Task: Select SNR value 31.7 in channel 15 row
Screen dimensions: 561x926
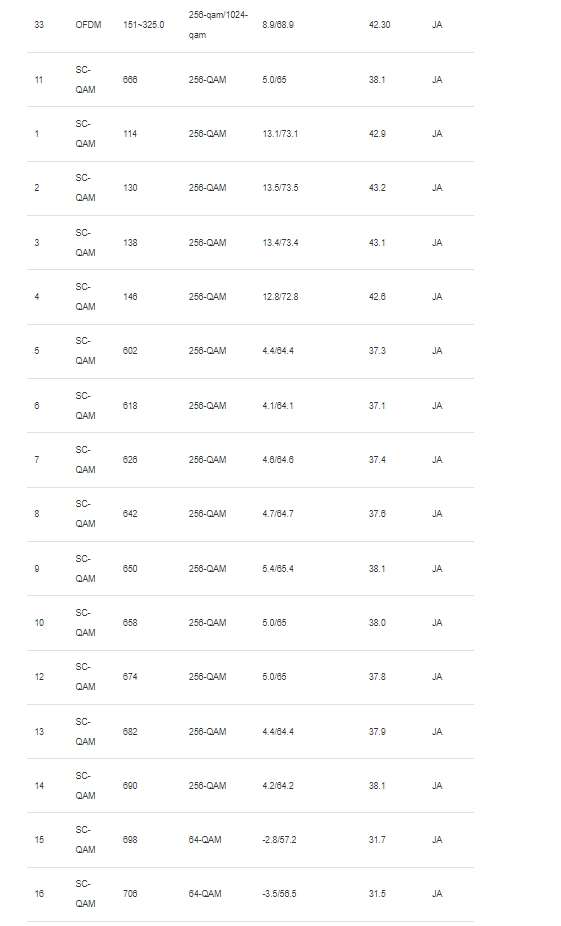Action: point(377,840)
